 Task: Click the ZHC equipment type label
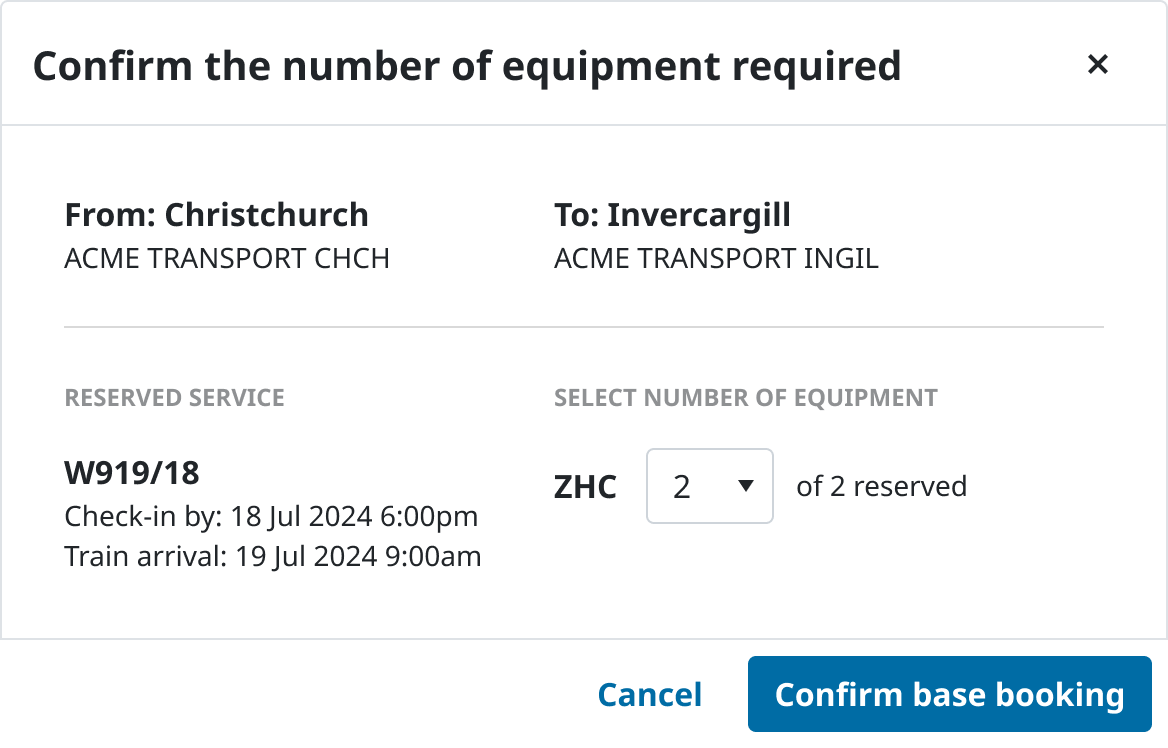tap(585, 487)
